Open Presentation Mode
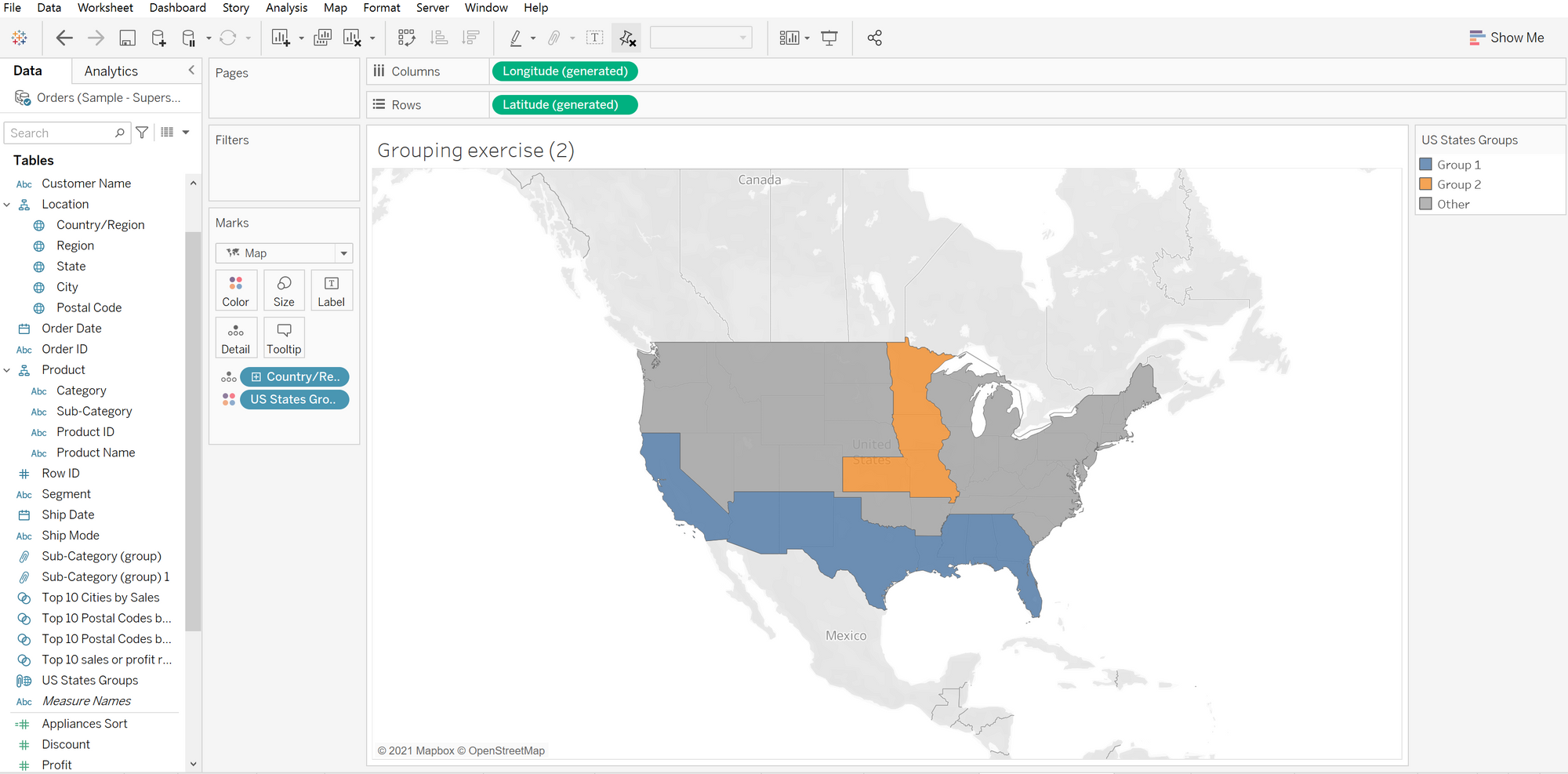The image size is (1568, 774). coord(829,38)
